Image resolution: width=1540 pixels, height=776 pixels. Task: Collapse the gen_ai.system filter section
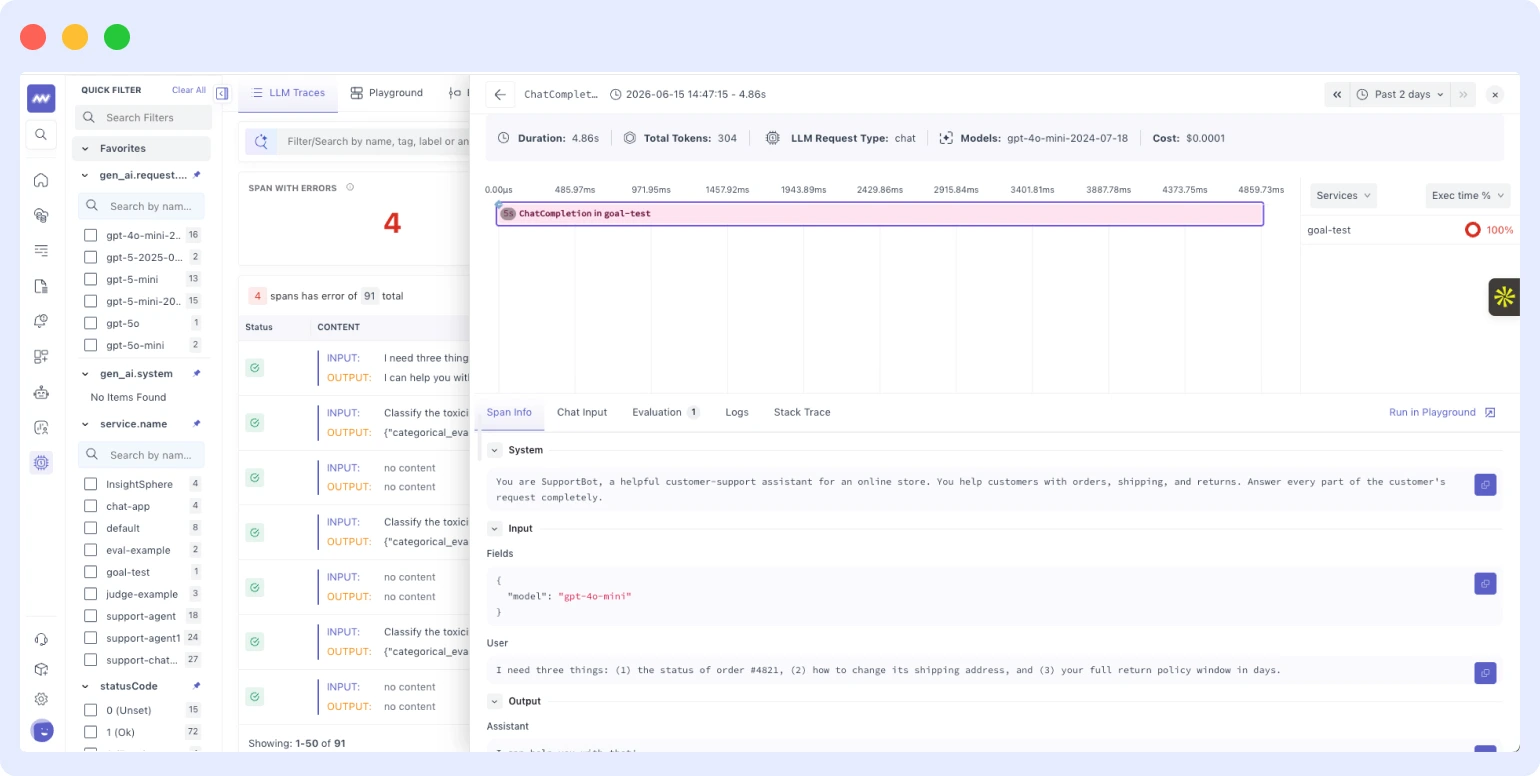[85, 373]
